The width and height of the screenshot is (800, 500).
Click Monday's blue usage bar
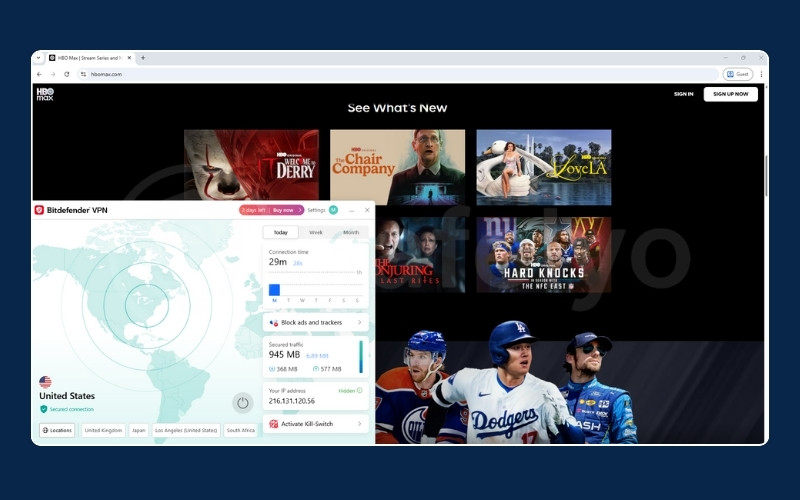[274, 290]
